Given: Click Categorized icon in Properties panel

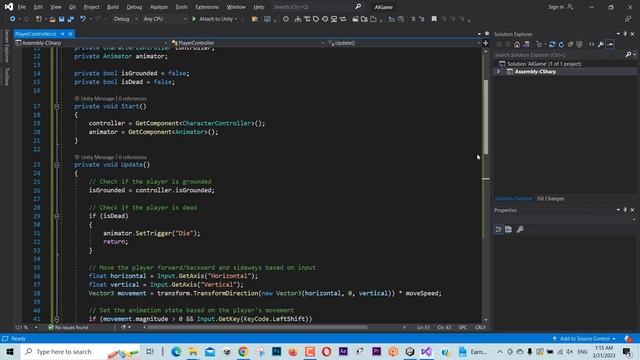Looking at the screenshot, I should point(499,229).
